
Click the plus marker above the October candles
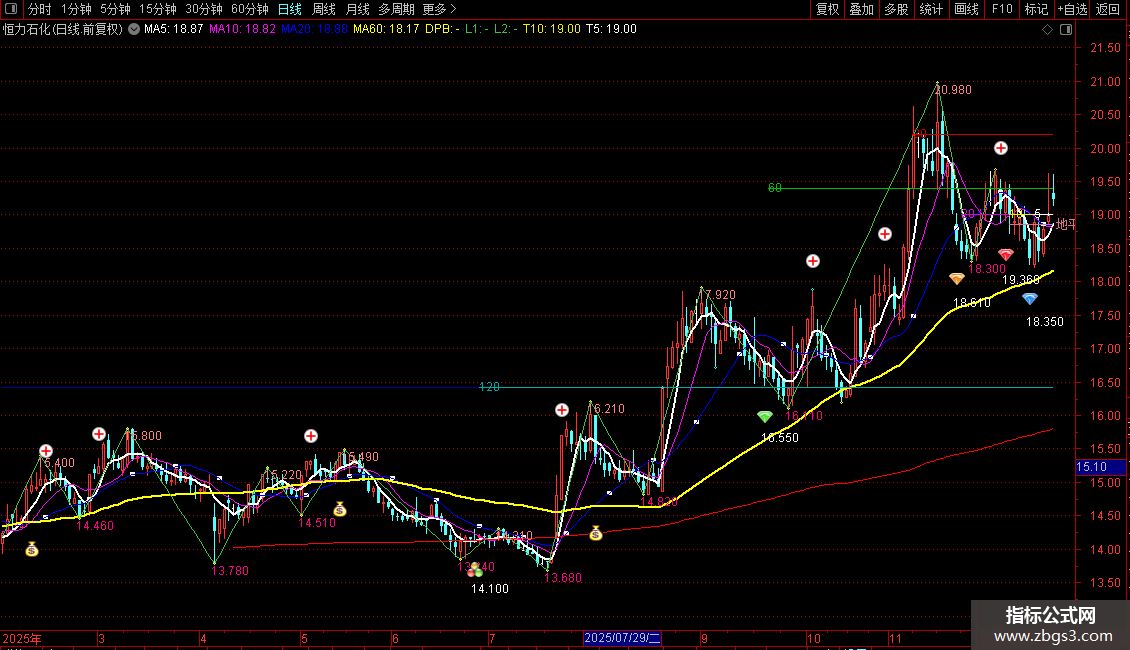813,261
